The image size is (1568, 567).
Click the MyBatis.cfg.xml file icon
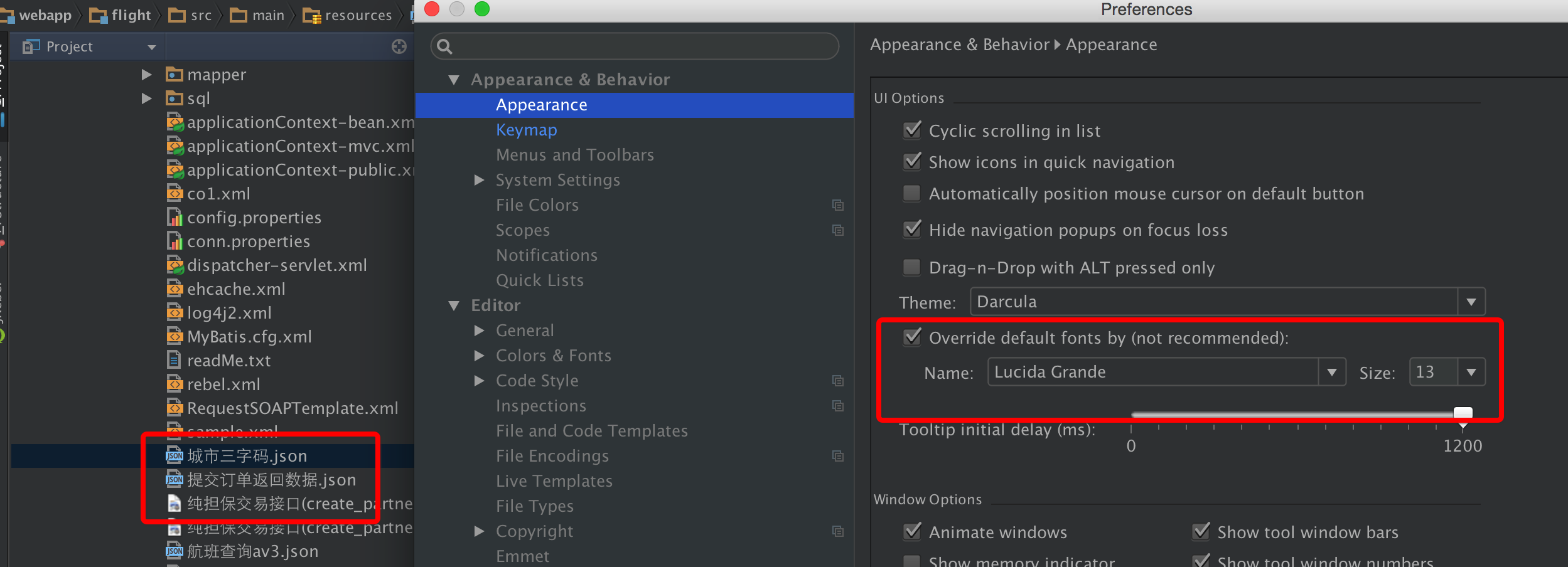[x=175, y=337]
